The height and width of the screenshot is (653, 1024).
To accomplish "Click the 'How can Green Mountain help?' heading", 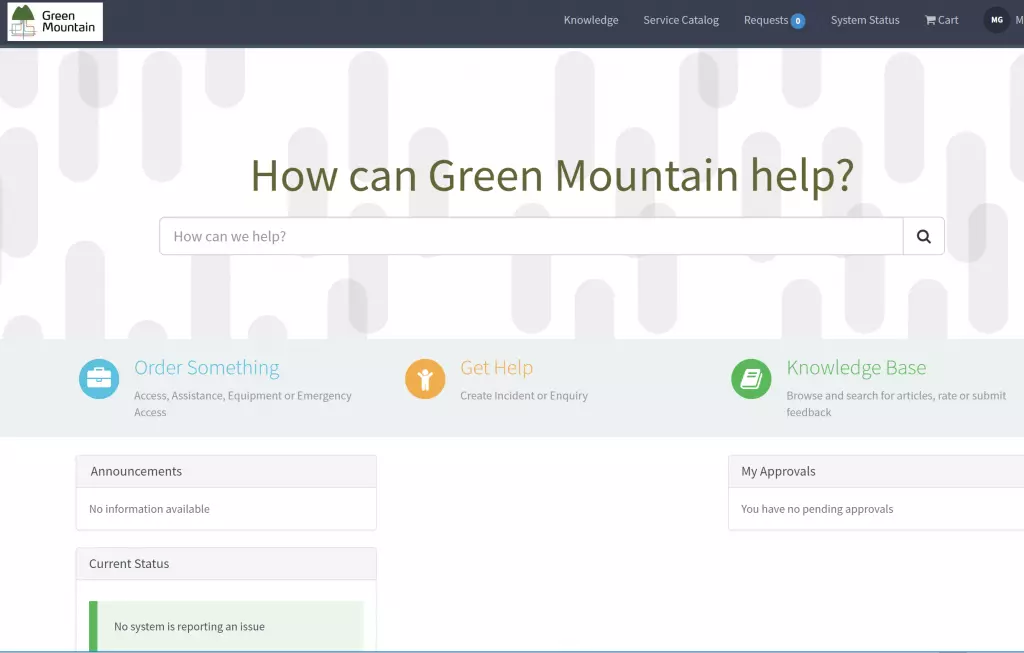I will [x=552, y=175].
